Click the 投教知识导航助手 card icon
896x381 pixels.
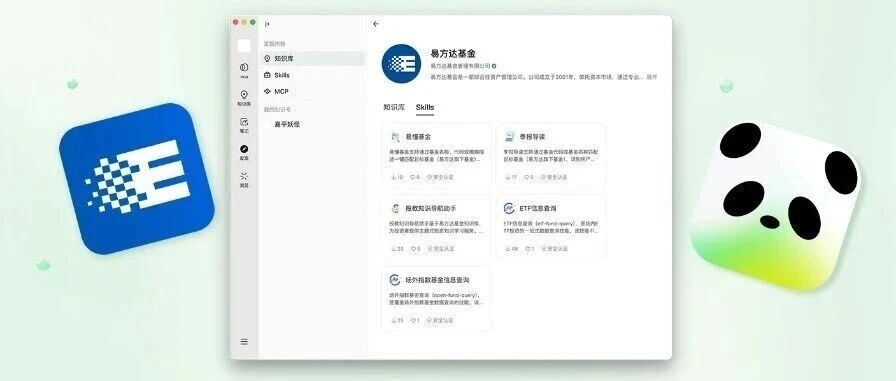(395, 208)
